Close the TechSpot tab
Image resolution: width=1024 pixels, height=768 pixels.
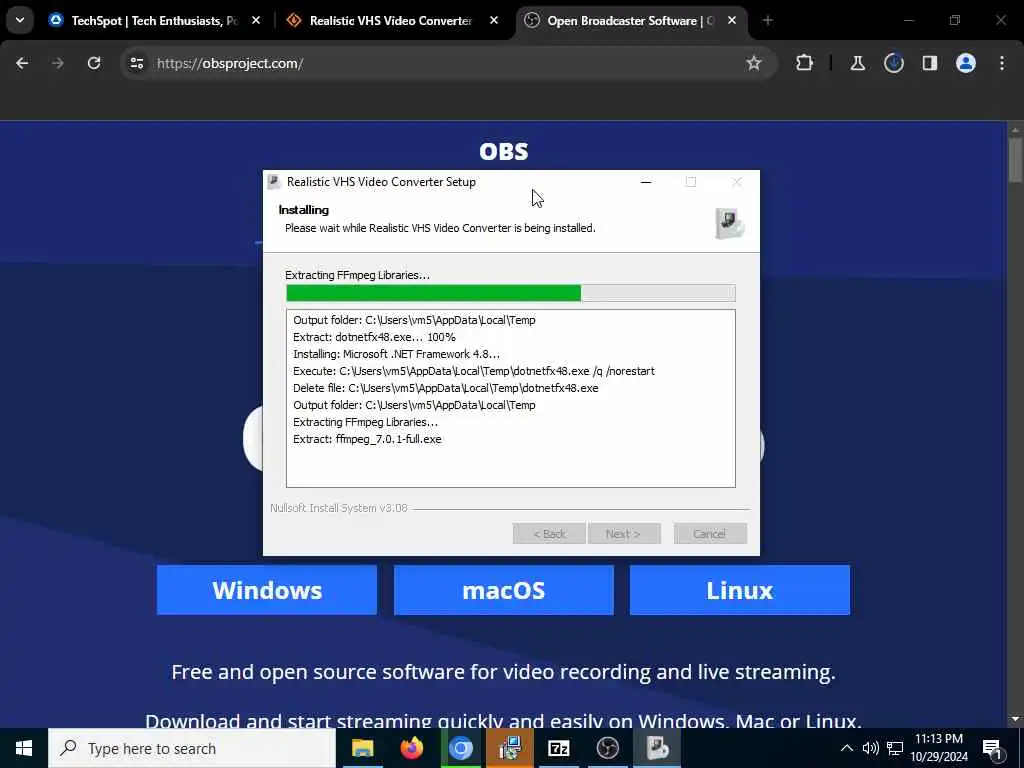[256, 21]
